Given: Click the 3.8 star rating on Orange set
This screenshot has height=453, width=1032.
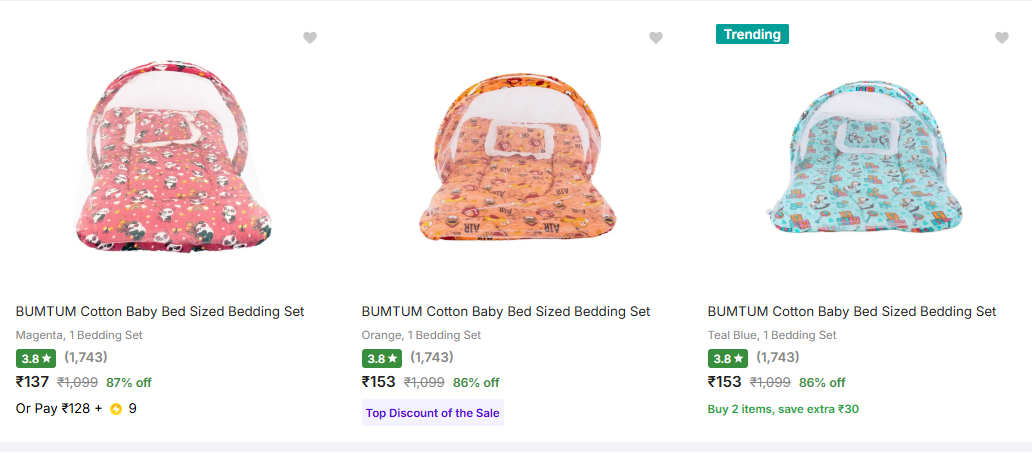Looking at the screenshot, I should pyautogui.click(x=381, y=358).
